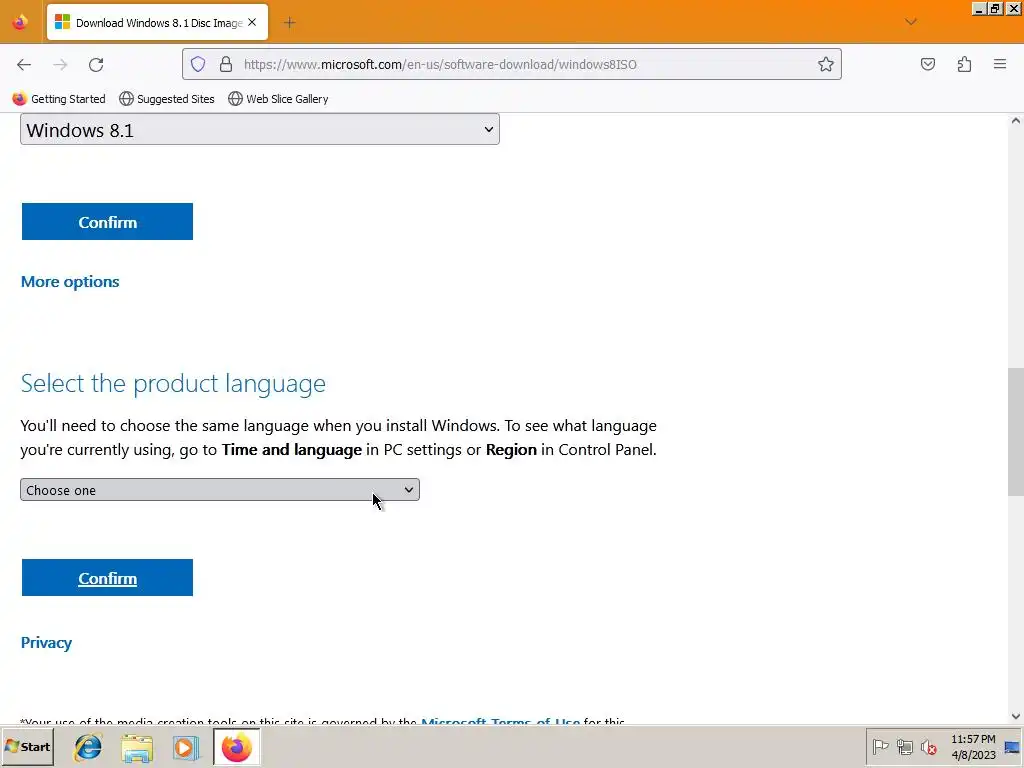Click the forward navigation arrow
This screenshot has width=1024, height=768.
[60, 64]
